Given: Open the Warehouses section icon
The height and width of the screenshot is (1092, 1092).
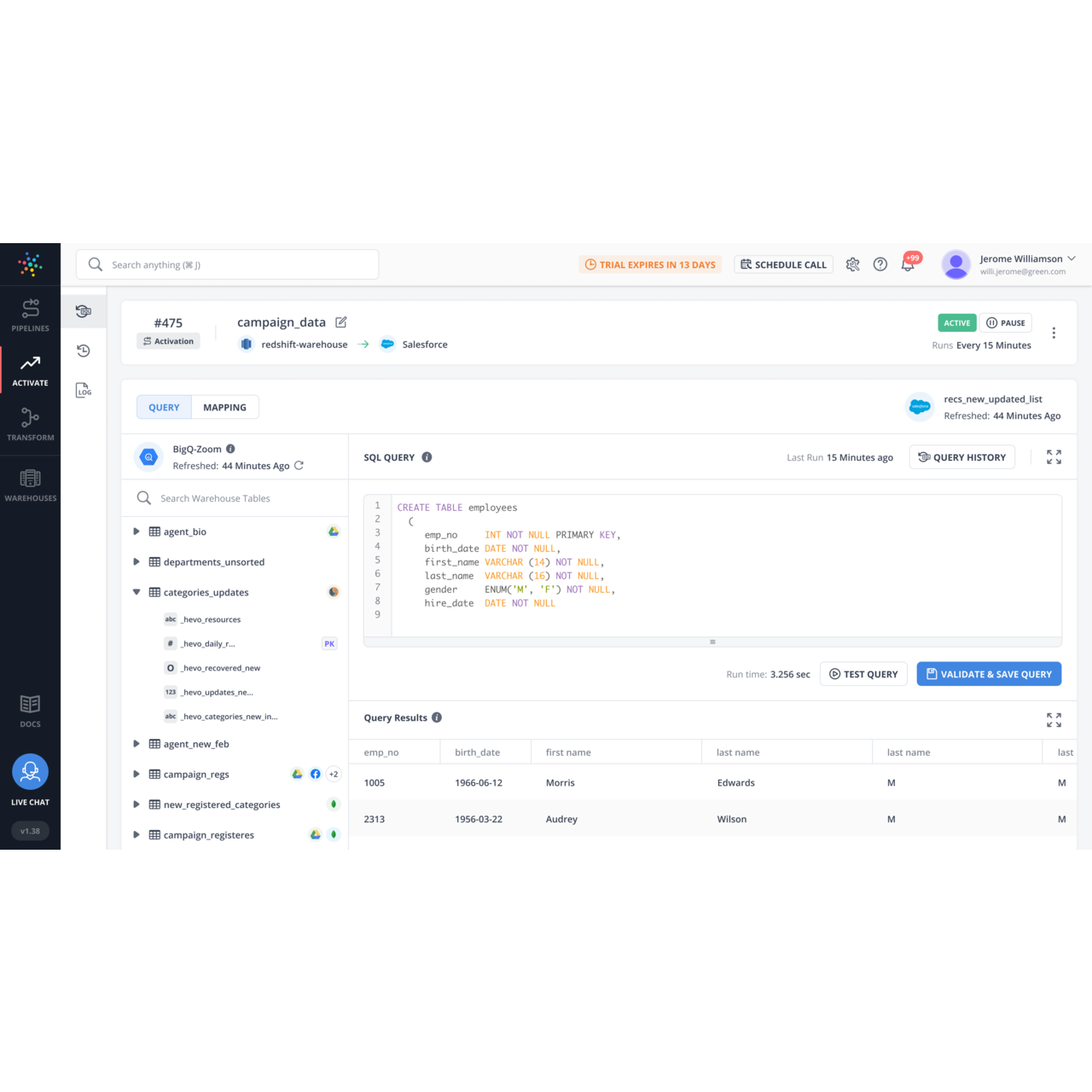Looking at the screenshot, I should click(x=30, y=485).
